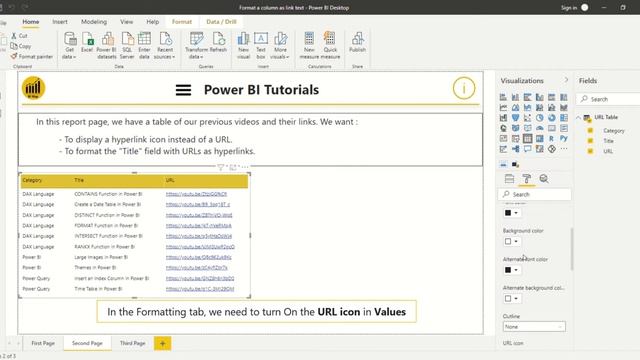Select the Clustered column chart visualization
The image size is (640, 360).
tap(540, 97)
